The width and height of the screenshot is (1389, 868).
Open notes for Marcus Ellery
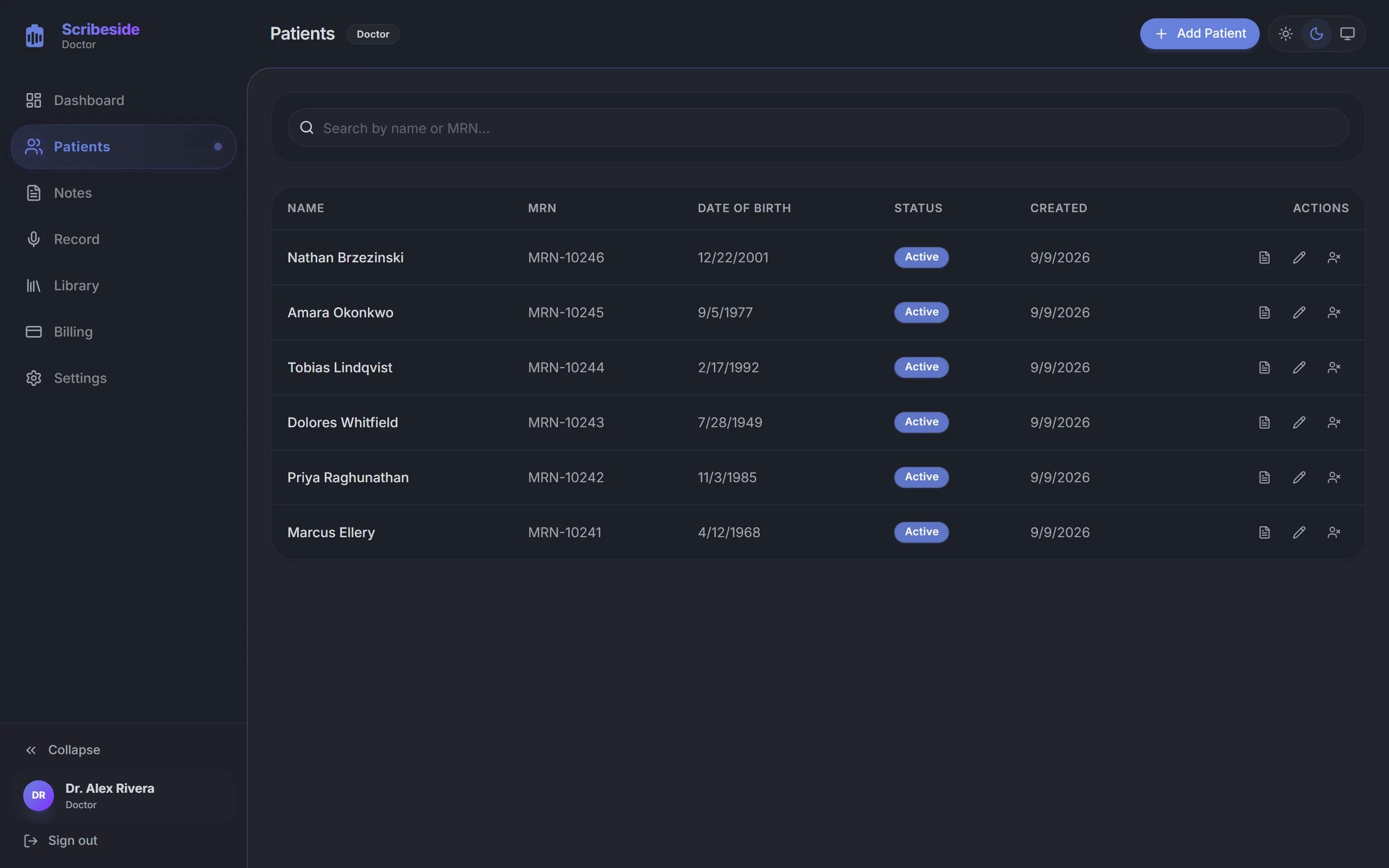(x=1265, y=533)
